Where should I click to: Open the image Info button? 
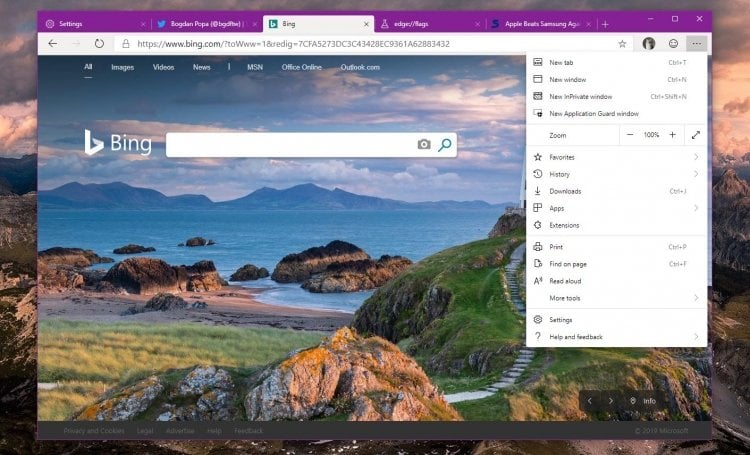643,401
